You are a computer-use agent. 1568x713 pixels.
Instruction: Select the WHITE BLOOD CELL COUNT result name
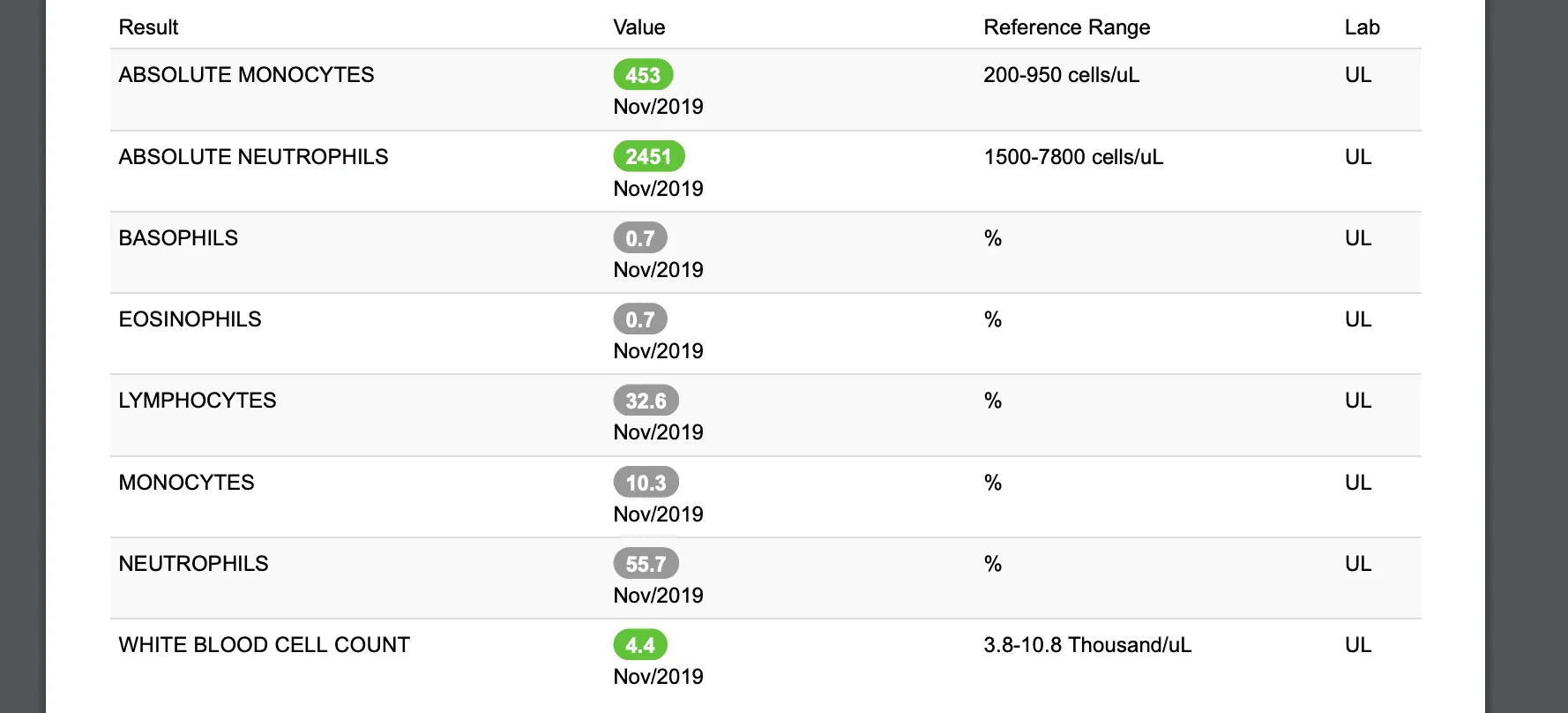(265, 645)
